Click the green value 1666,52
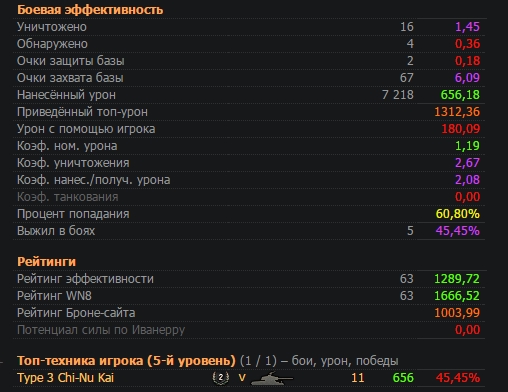The image size is (508, 392). (x=457, y=296)
